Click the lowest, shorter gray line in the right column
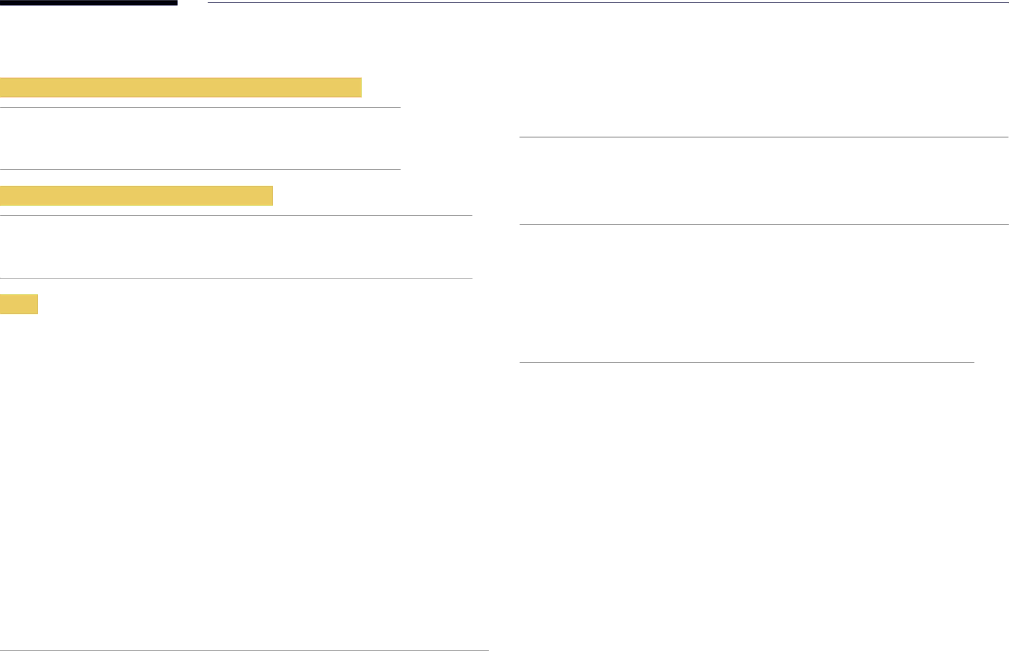Viewport: 1009px width, 651px height. (x=746, y=362)
